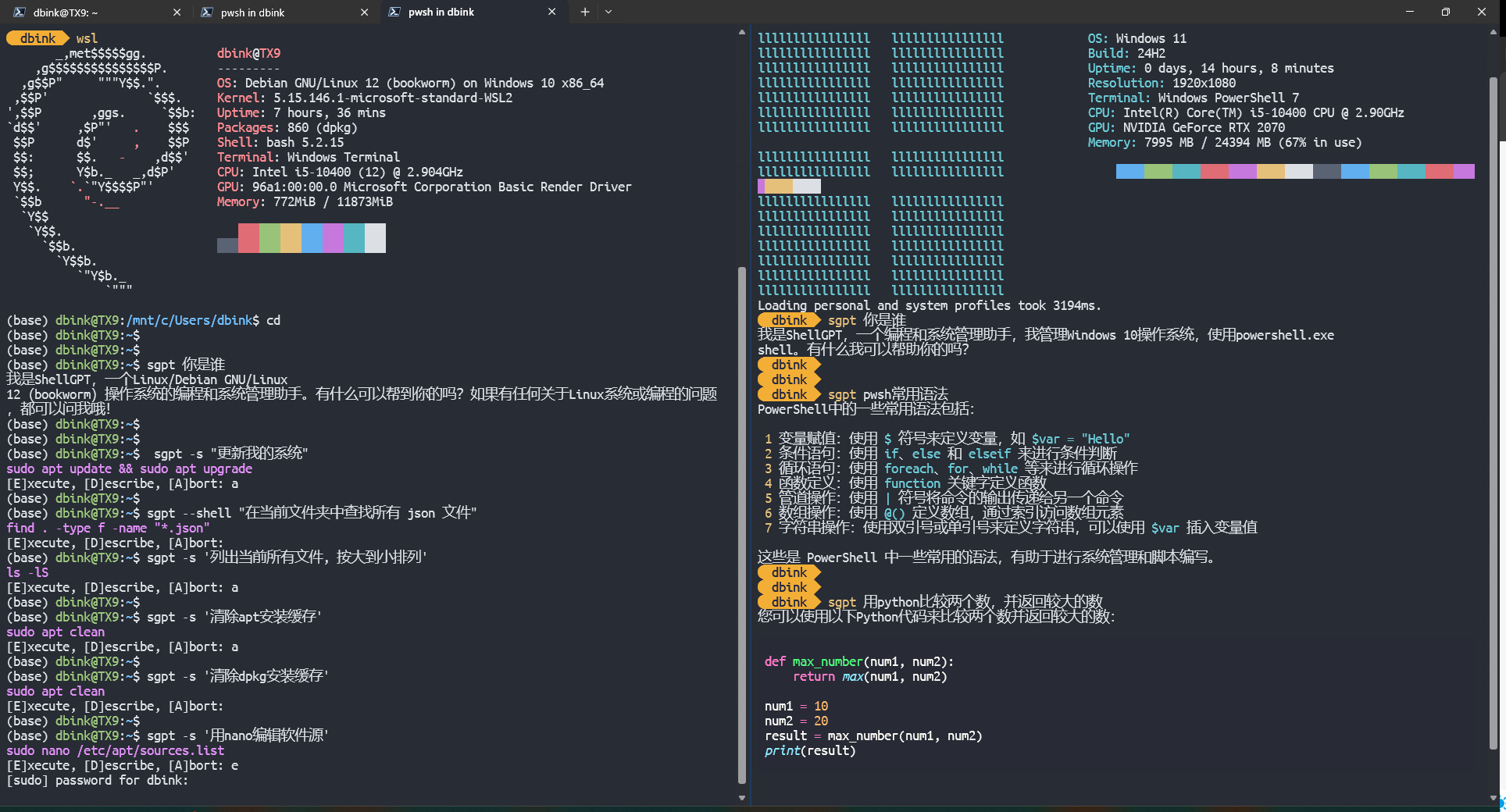Restore down the Windows Terminal window
Screen dimensions: 1506x812
[x=1445, y=12]
